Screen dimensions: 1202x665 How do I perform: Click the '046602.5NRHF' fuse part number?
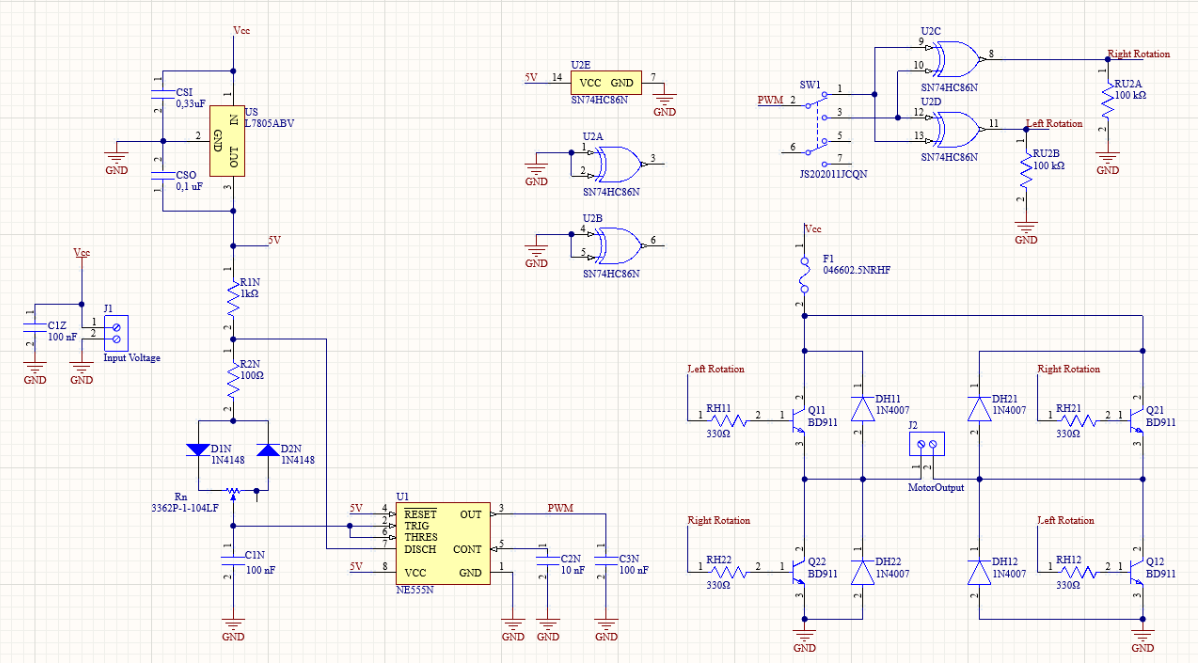[x=855, y=270]
